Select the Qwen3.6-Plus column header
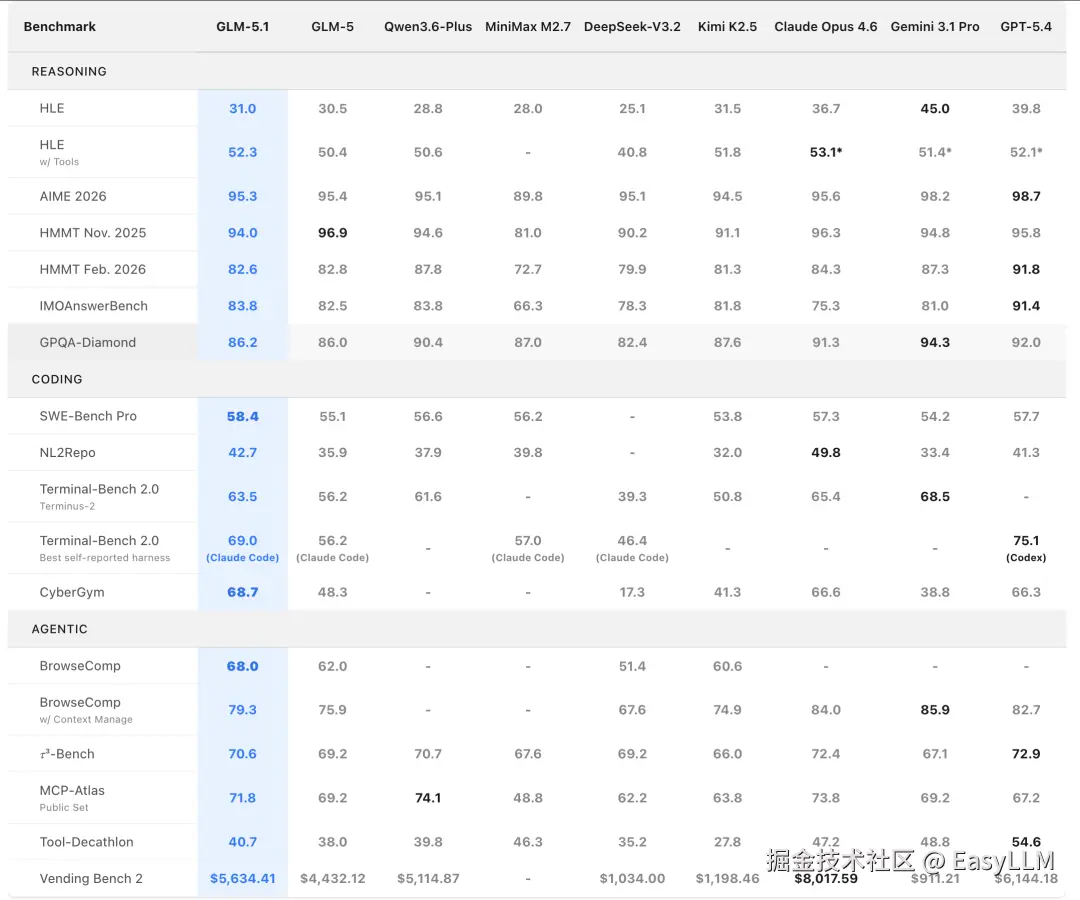Screen dimensions: 1080x900 [428, 27]
